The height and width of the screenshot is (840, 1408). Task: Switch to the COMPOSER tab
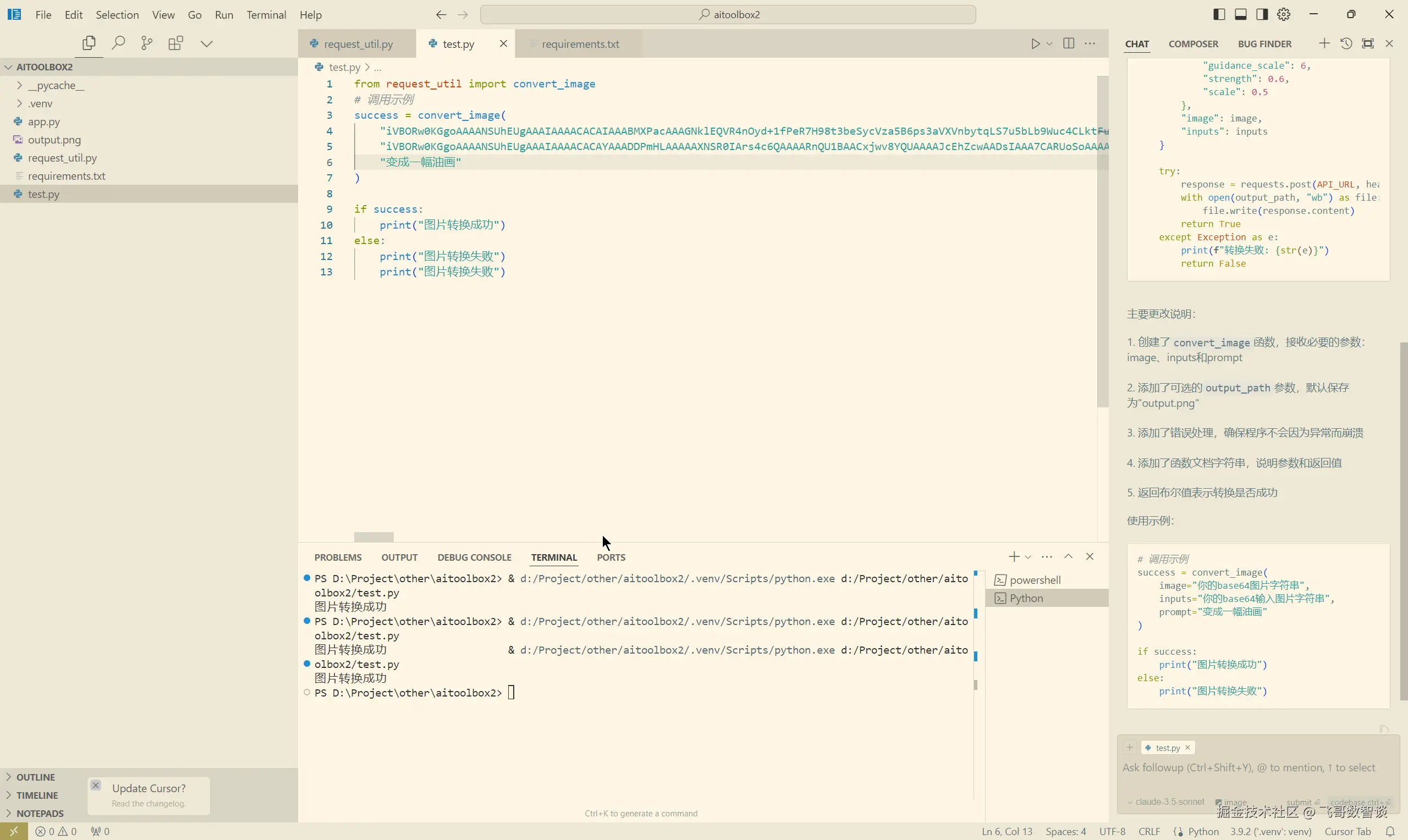point(1193,43)
